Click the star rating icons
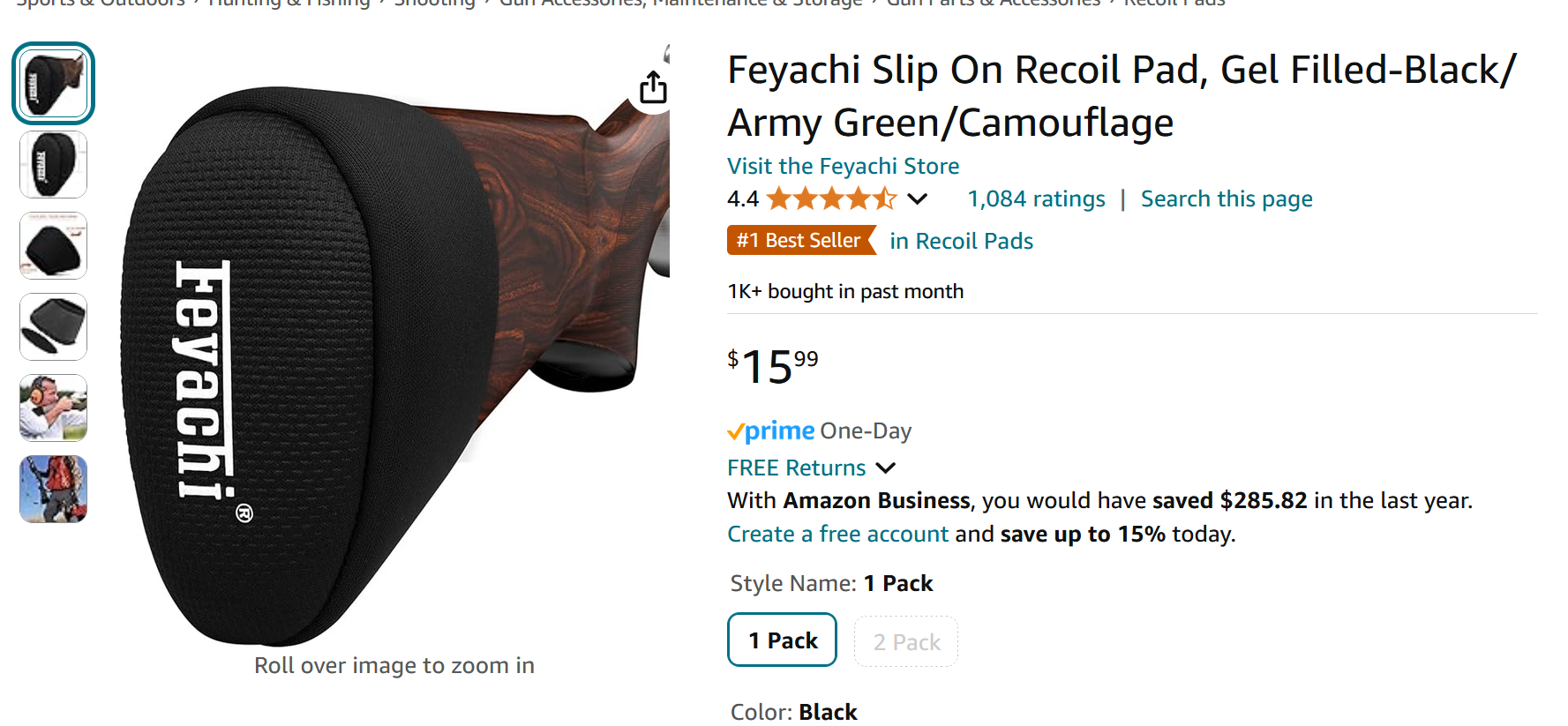This screenshot has width=1568, height=726. pos(832,199)
